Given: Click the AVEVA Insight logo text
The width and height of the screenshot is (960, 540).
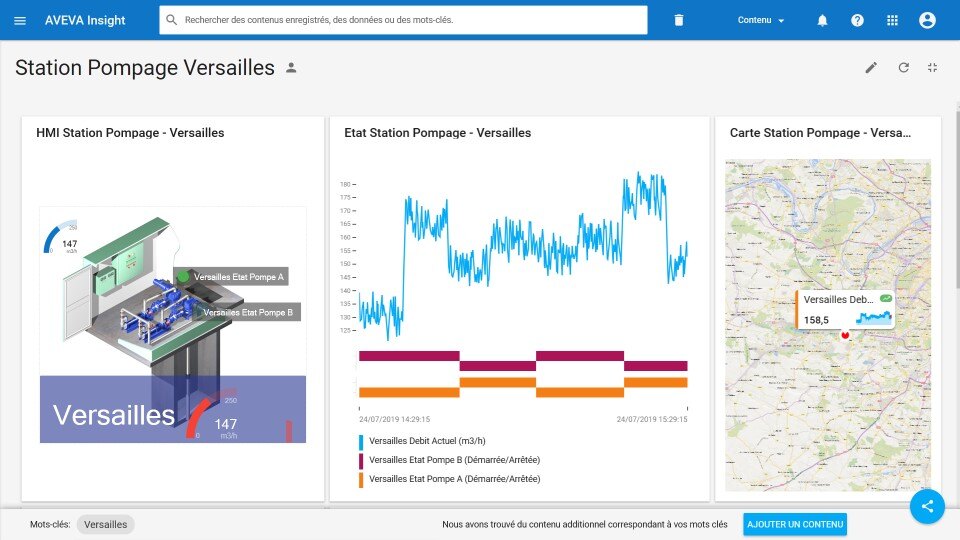Looking at the screenshot, I should 85,20.
